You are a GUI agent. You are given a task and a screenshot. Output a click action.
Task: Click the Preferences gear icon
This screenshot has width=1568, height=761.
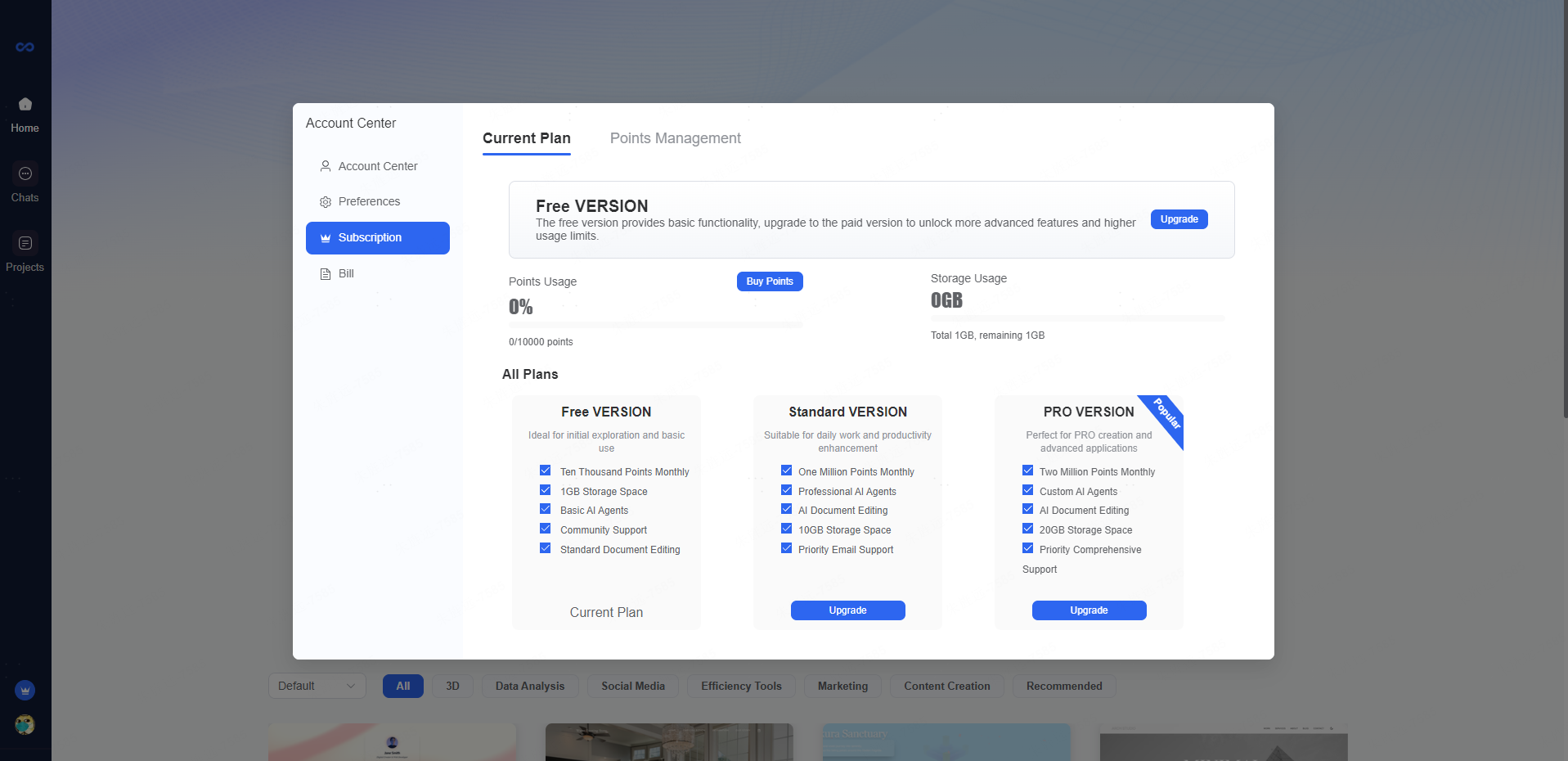(326, 202)
